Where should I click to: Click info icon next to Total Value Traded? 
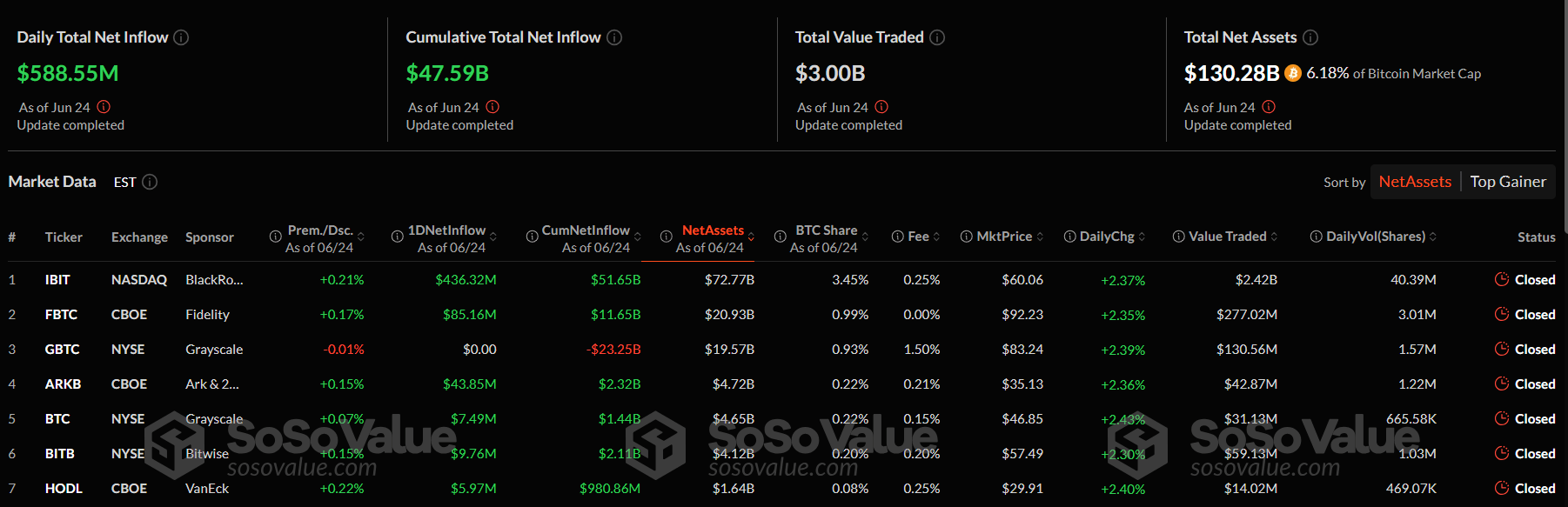pos(937,37)
